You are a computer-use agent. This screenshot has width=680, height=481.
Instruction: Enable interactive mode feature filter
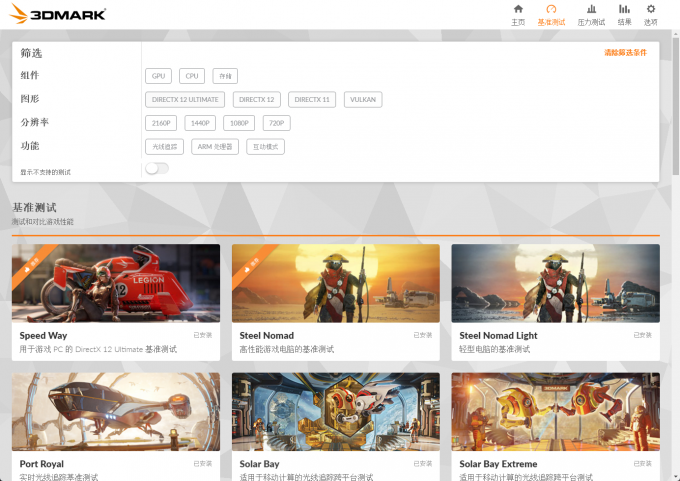265,147
